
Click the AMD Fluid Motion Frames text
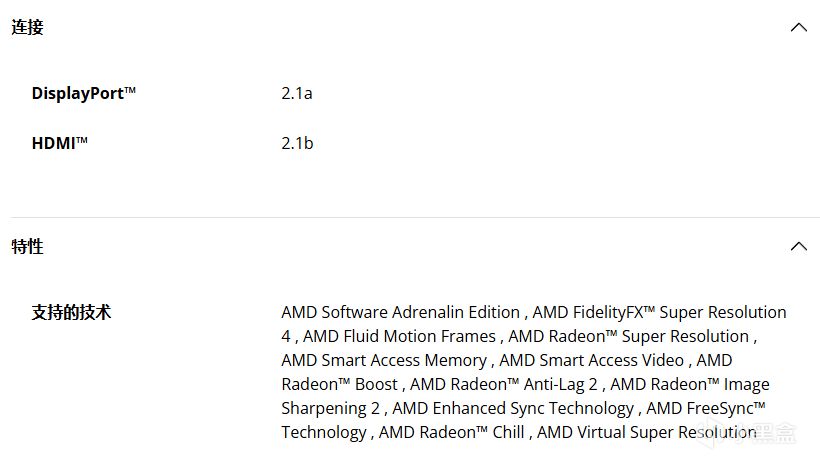click(x=399, y=336)
